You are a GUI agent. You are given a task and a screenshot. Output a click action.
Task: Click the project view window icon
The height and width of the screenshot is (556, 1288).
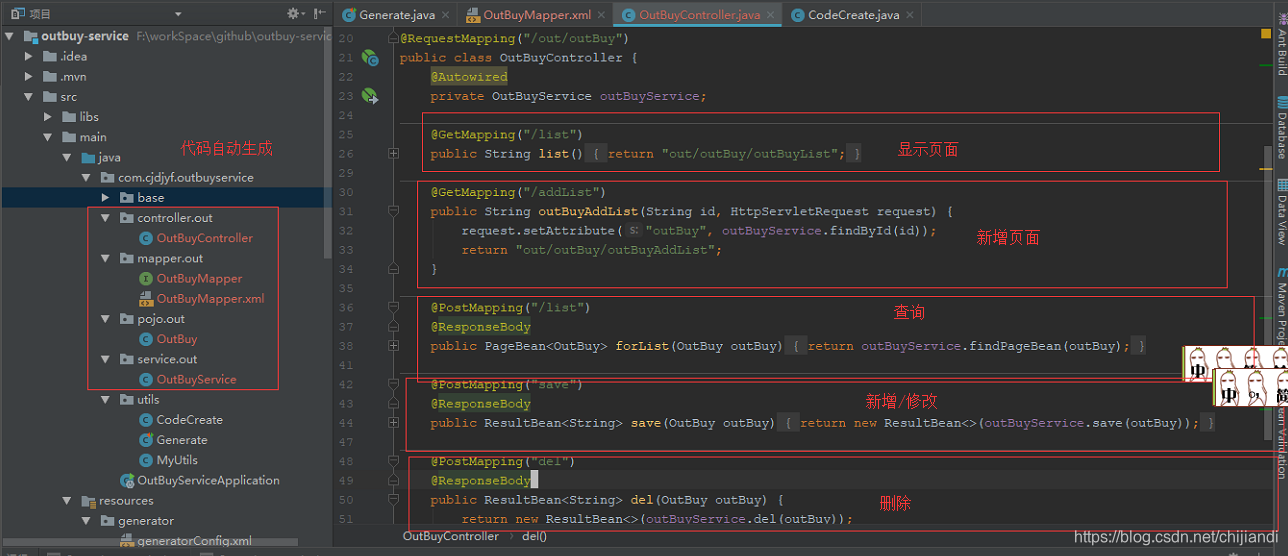[x=17, y=14]
